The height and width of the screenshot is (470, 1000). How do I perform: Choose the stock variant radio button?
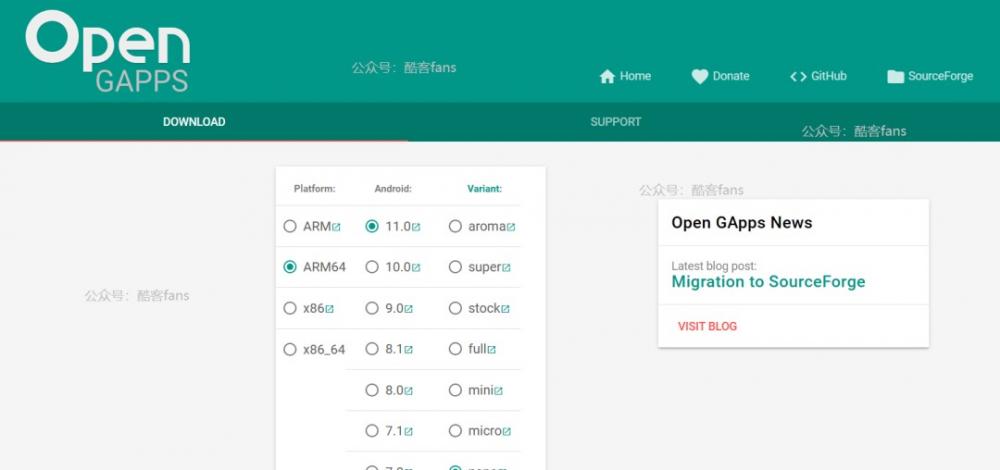click(455, 309)
